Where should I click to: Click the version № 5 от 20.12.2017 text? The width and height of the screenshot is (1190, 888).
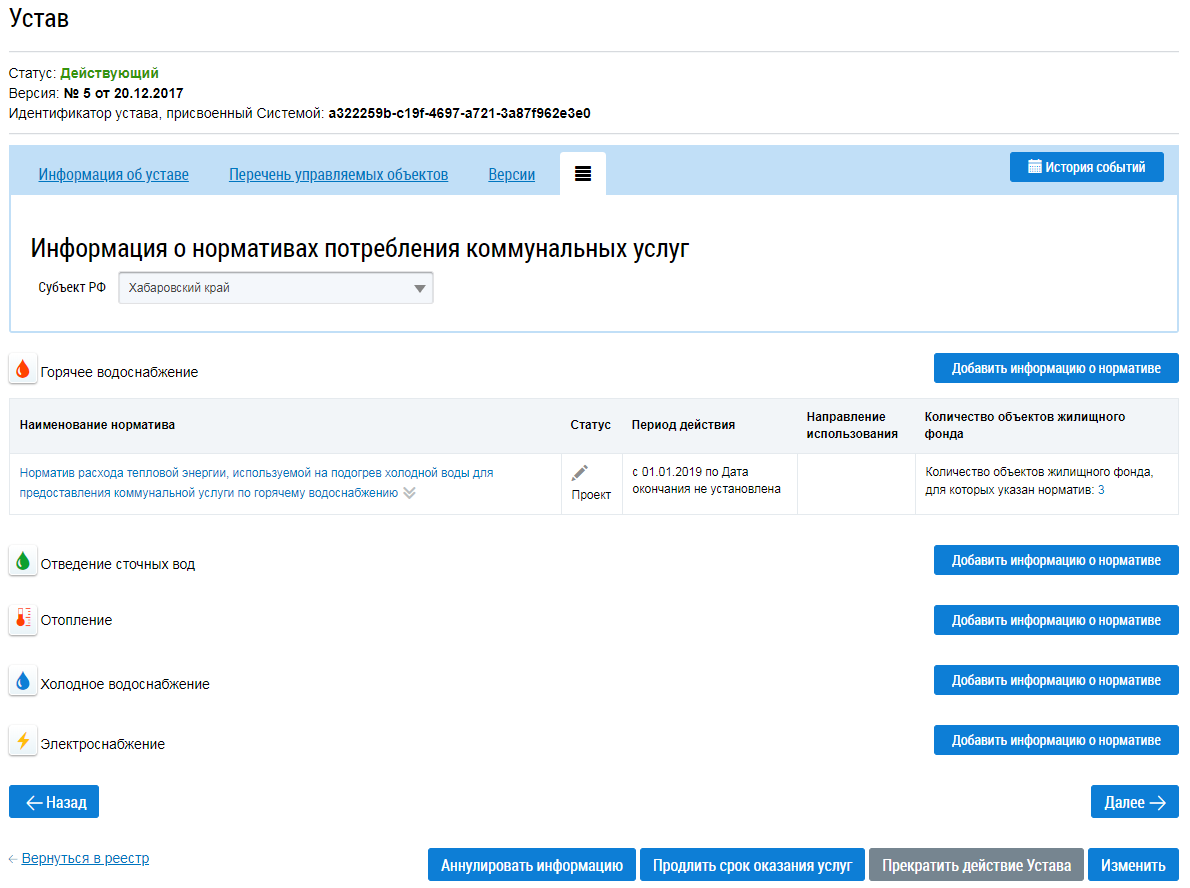coord(123,93)
